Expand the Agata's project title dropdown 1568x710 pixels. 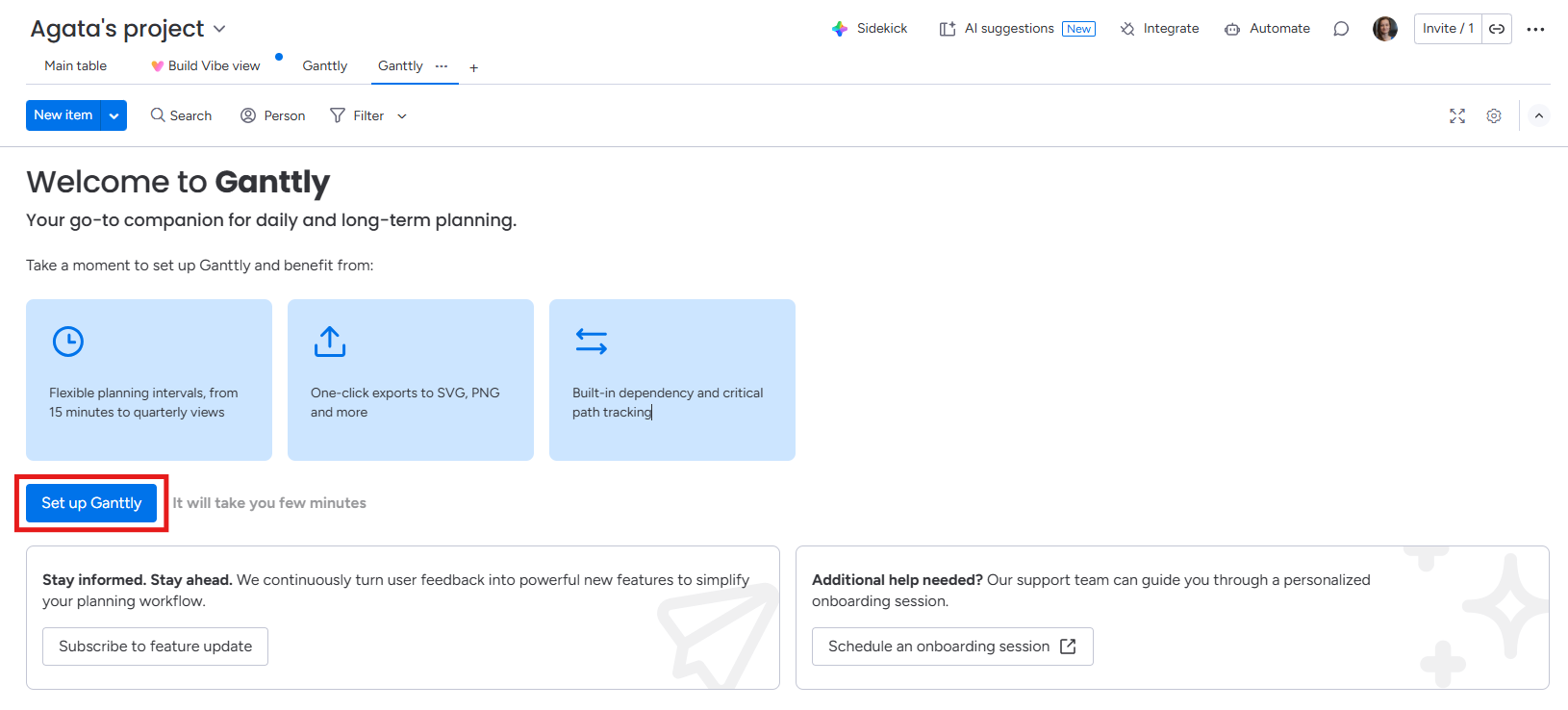[x=219, y=29]
